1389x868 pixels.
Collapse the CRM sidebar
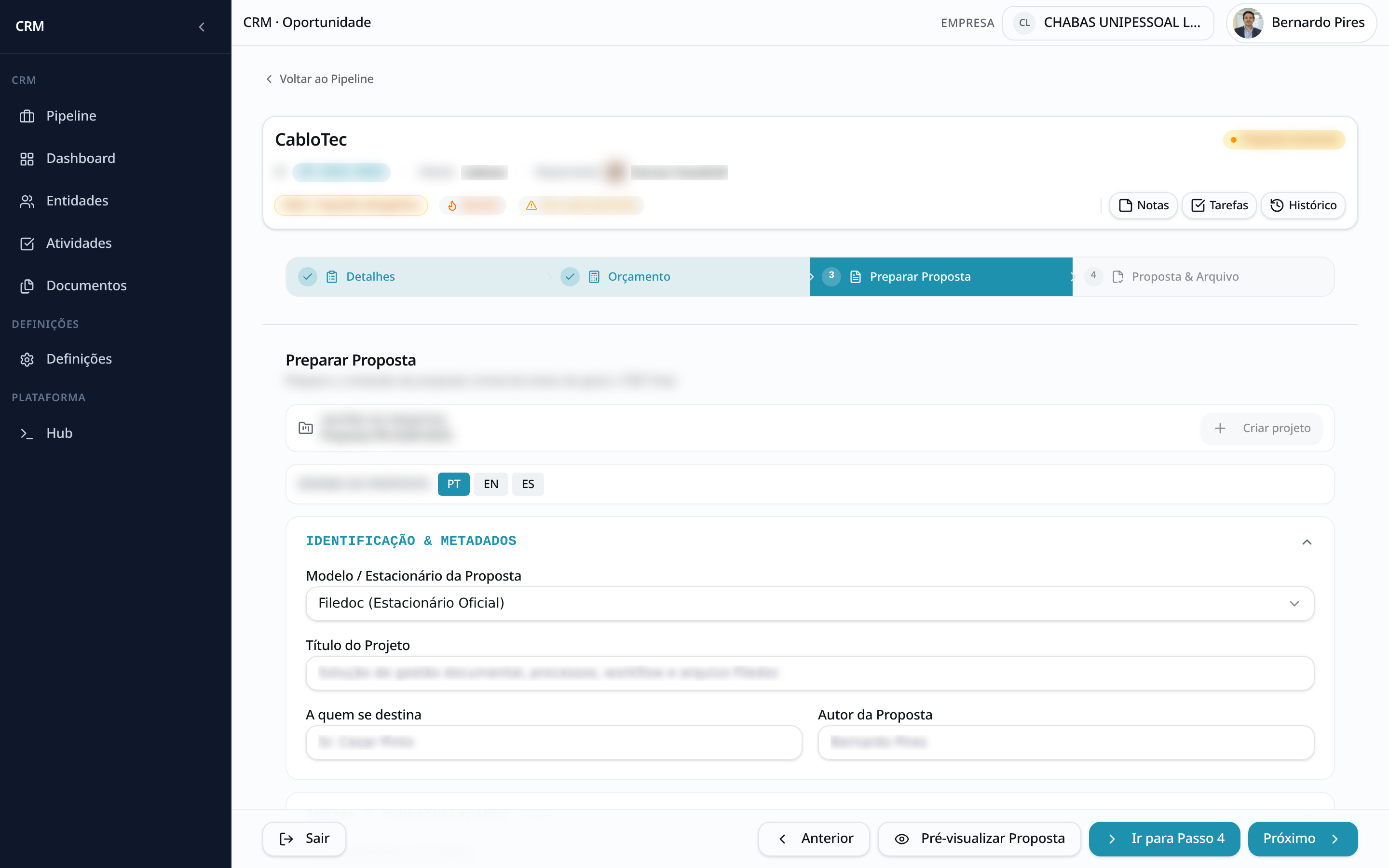202,27
